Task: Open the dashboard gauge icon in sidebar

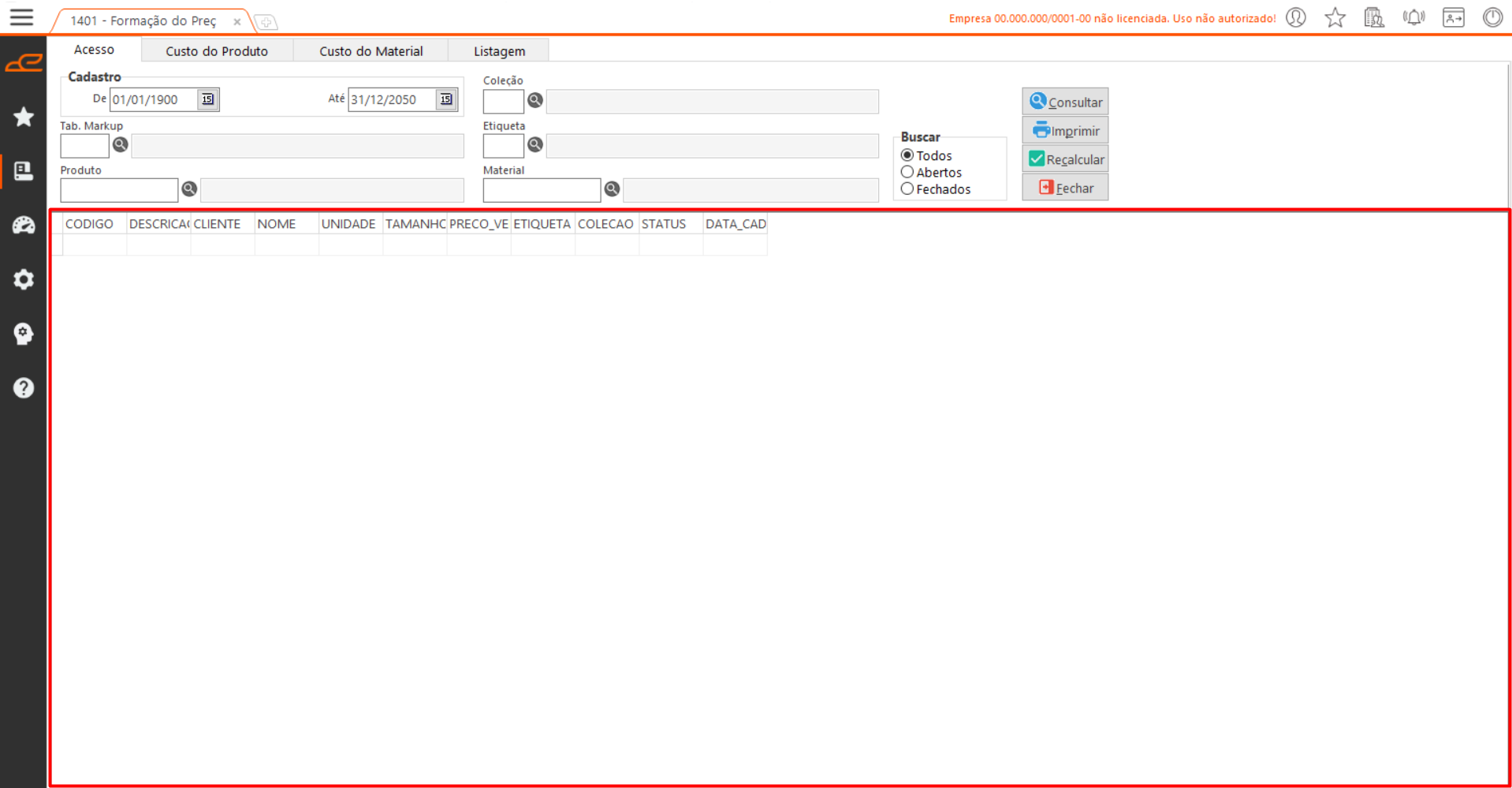Action: coord(24,226)
